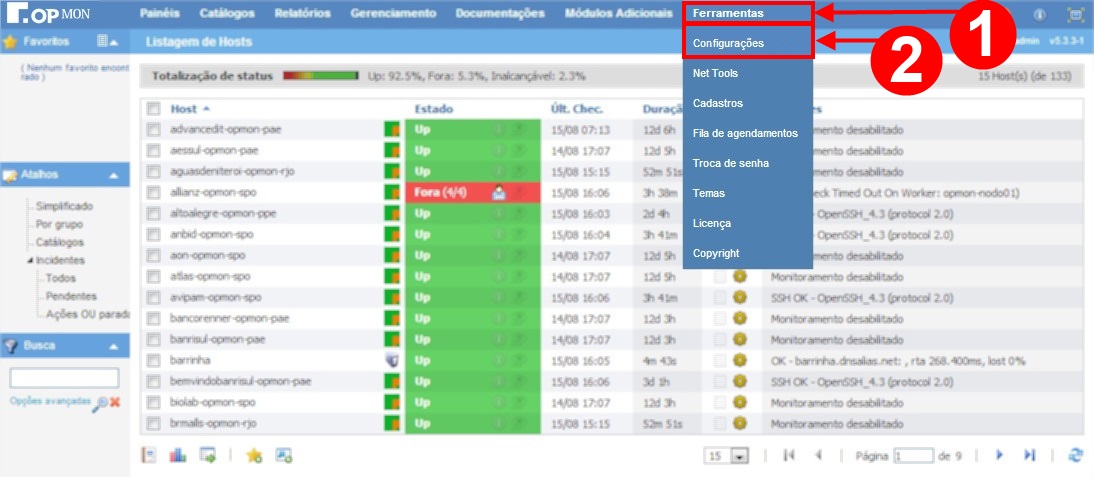Click the envelope icon in the allianz-opmon-spo row
This screenshot has height=477, width=1094.
(x=499, y=193)
